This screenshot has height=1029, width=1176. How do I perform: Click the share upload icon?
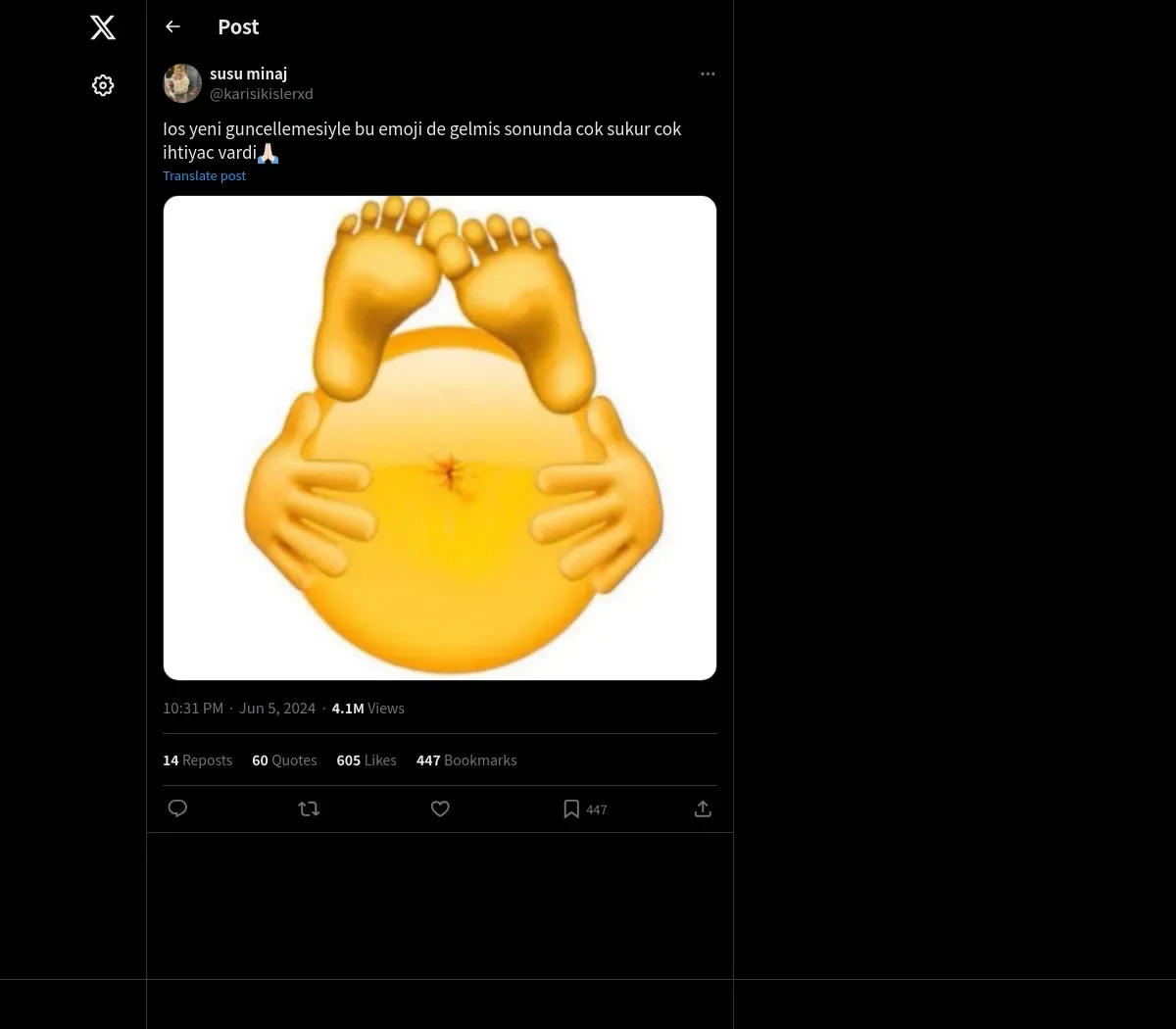(703, 808)
